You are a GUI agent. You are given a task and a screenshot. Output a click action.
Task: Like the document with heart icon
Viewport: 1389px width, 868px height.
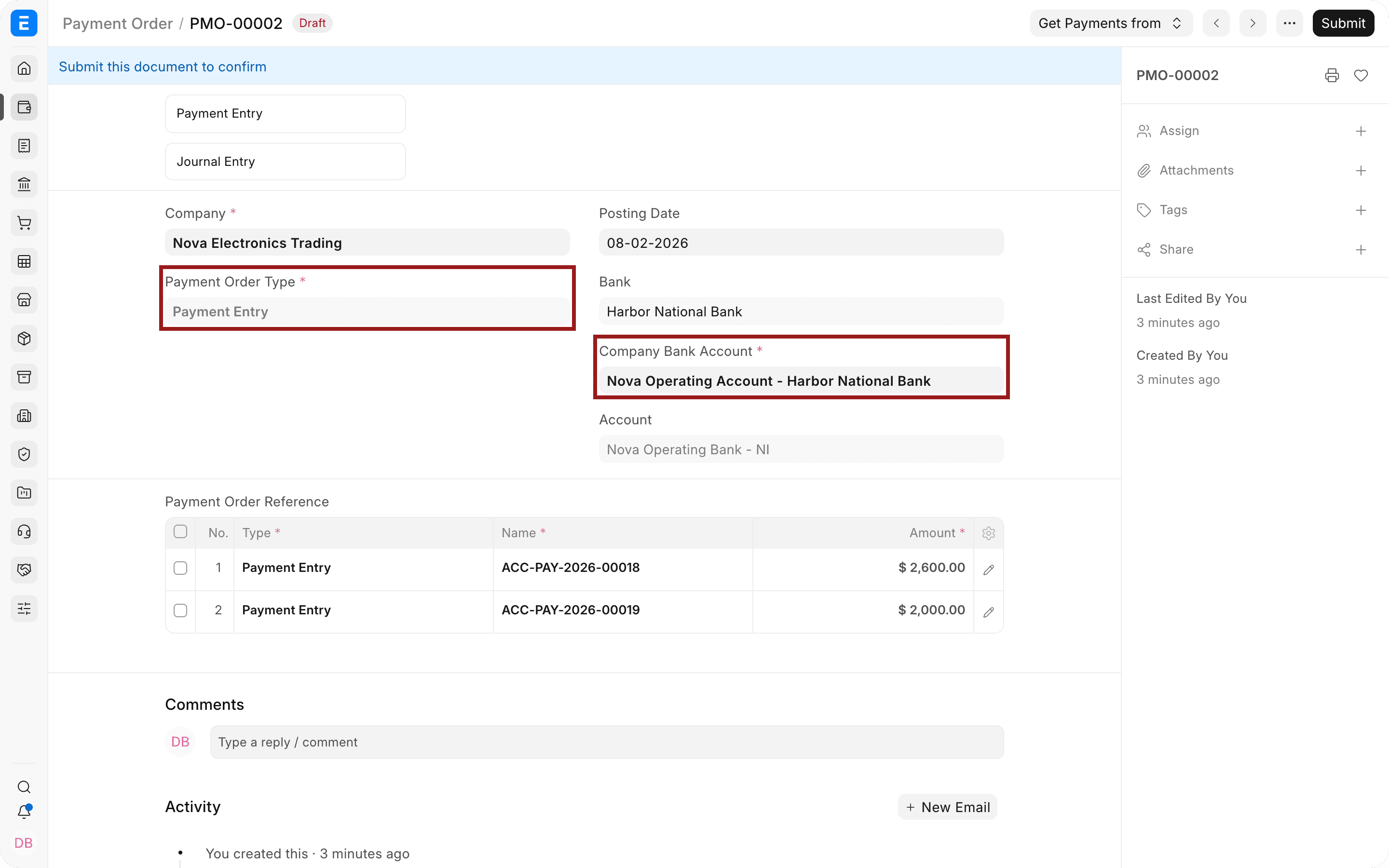[x=1361, y=75]
